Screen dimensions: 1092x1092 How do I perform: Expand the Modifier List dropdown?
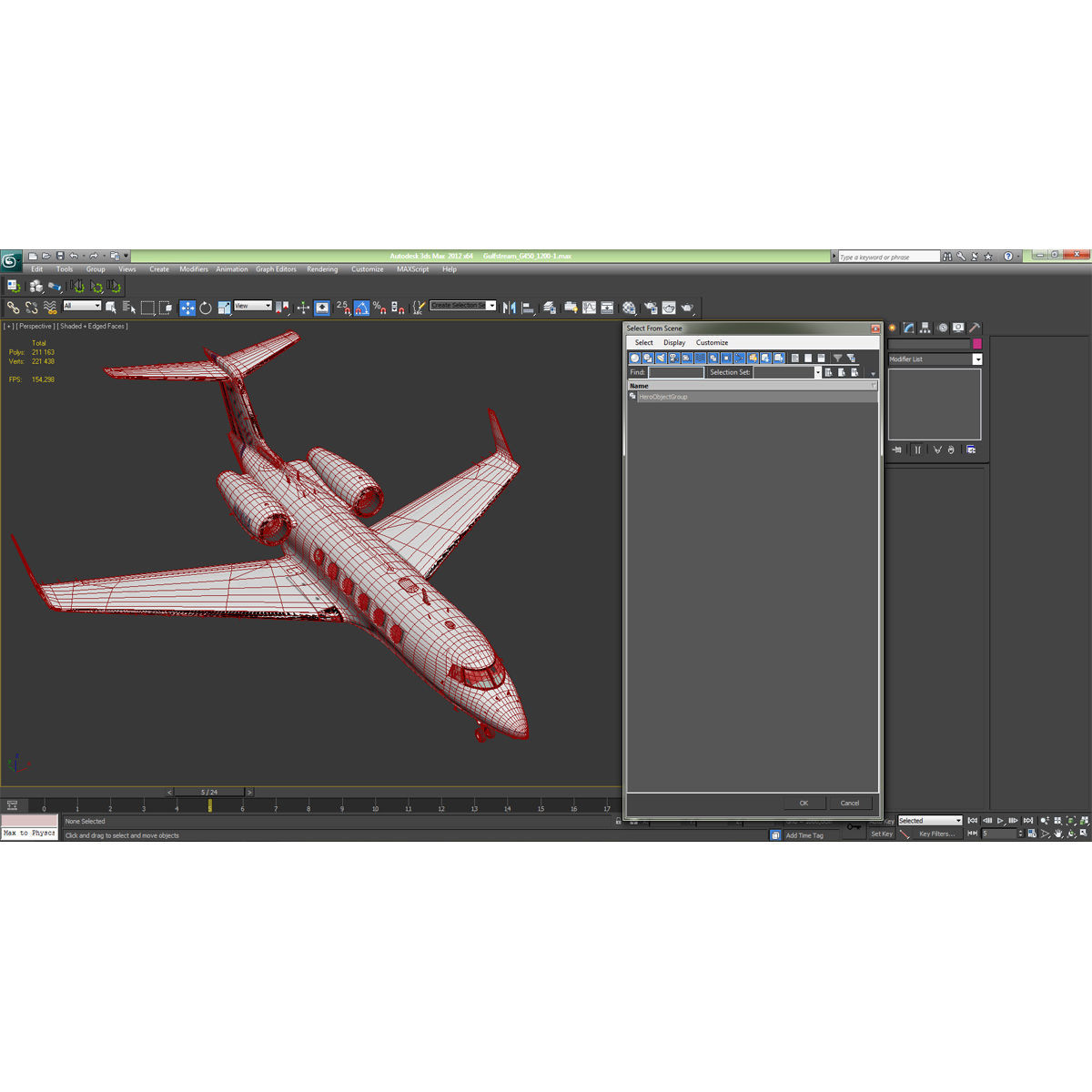pos(935,359)
